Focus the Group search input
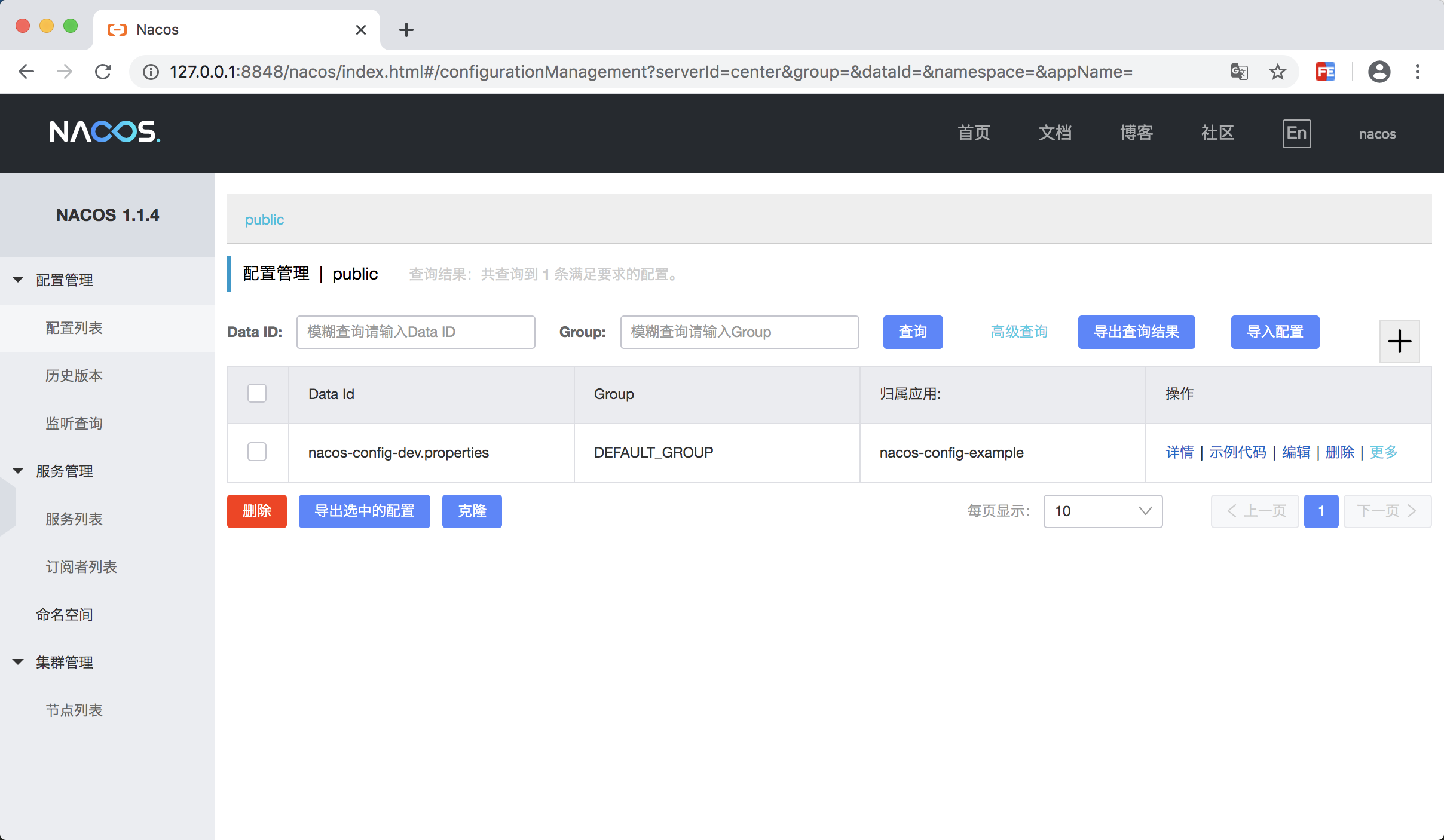Screen dimensions: 1444x840 [740, 332]
